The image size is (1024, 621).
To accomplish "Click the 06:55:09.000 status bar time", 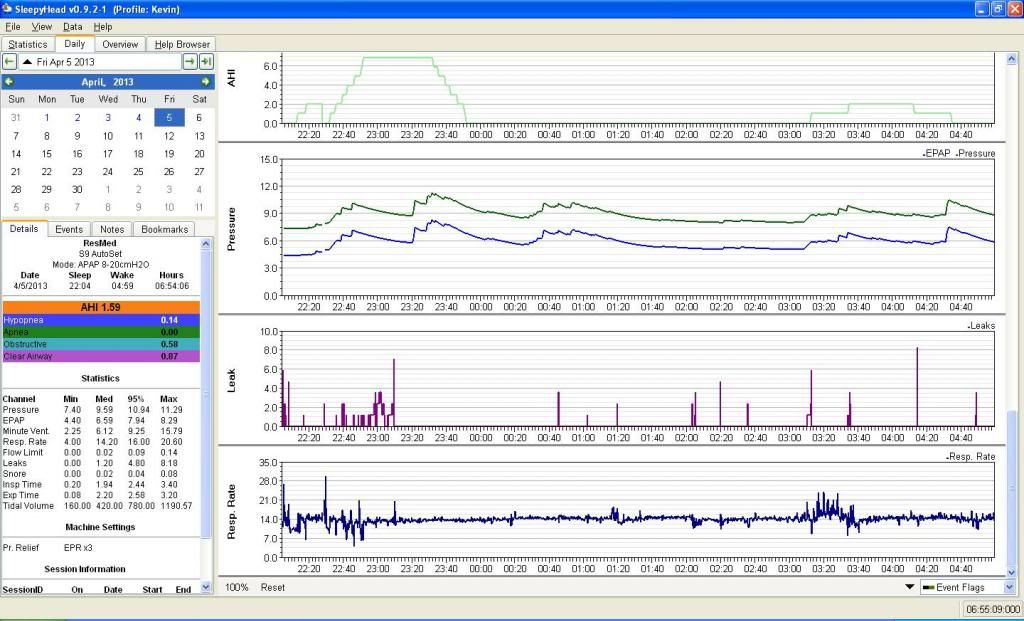I will coord(992,609).
